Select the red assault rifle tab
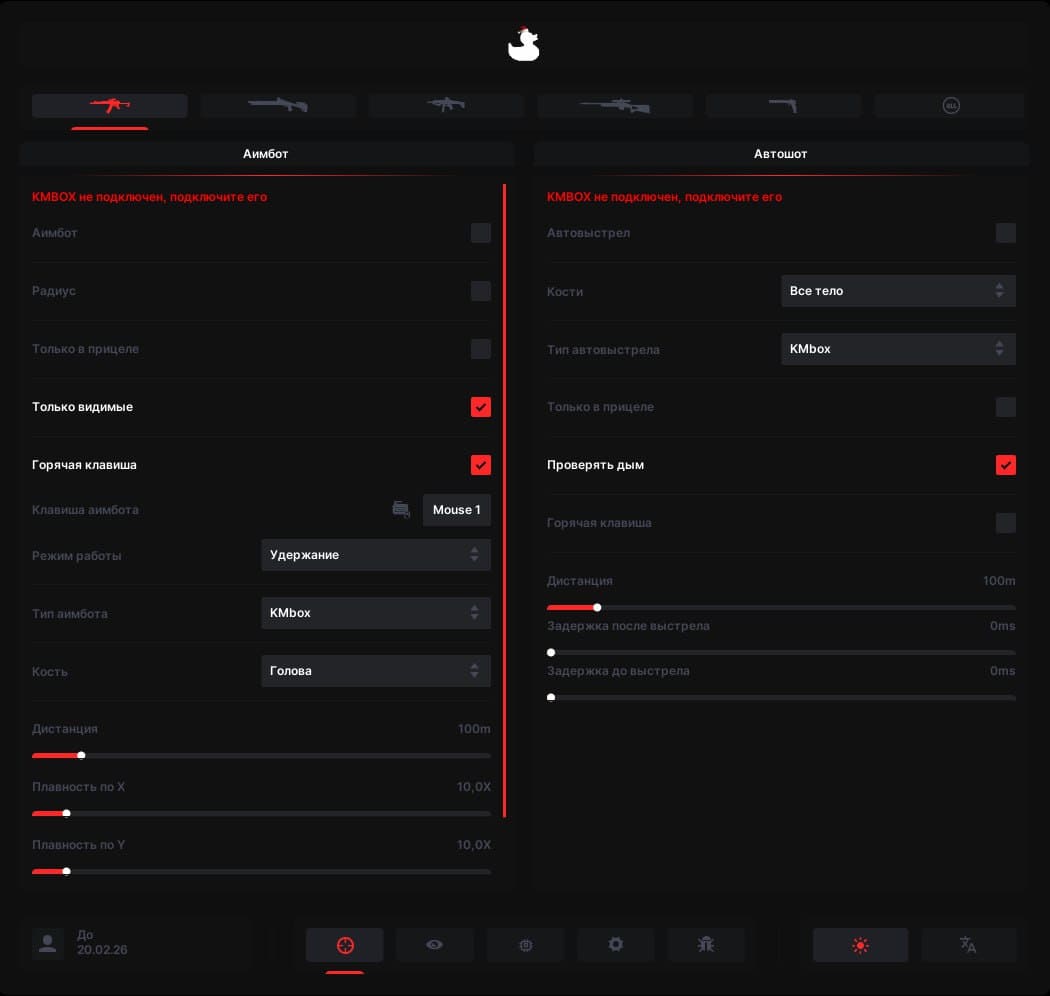The image size is (1050, 996). pyautogui.click(x=110, y=105)
